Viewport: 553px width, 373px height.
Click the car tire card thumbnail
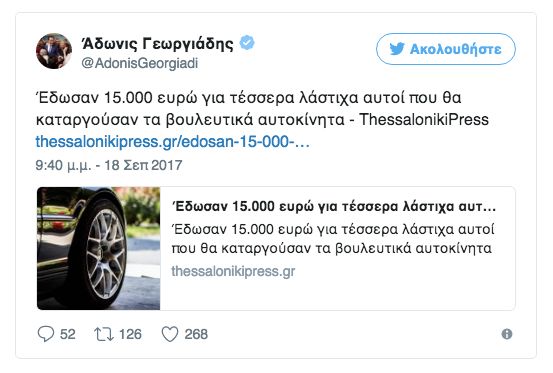coord(98,249)
